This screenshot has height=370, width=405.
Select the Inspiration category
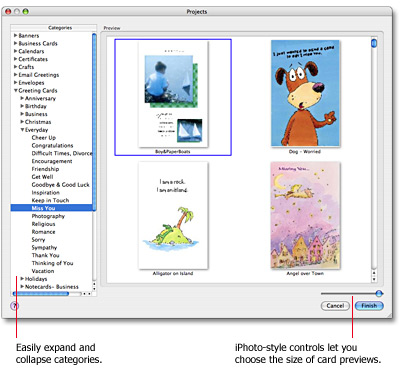45,192
